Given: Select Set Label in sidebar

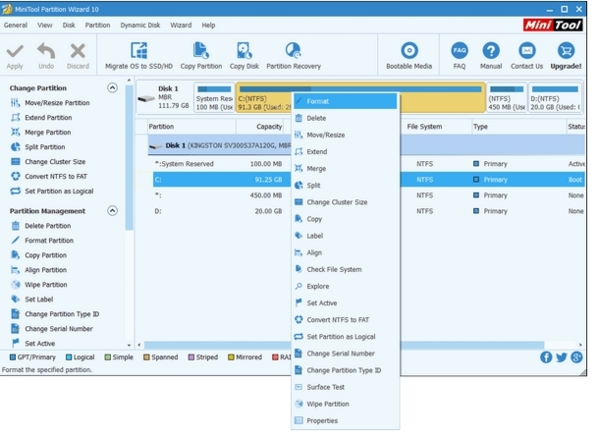Looking at the screenshot, I should [32, 299].
